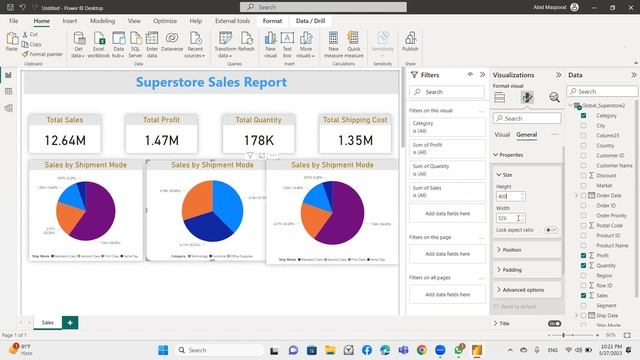Open the Data / Drill ribbon tab

310,21
